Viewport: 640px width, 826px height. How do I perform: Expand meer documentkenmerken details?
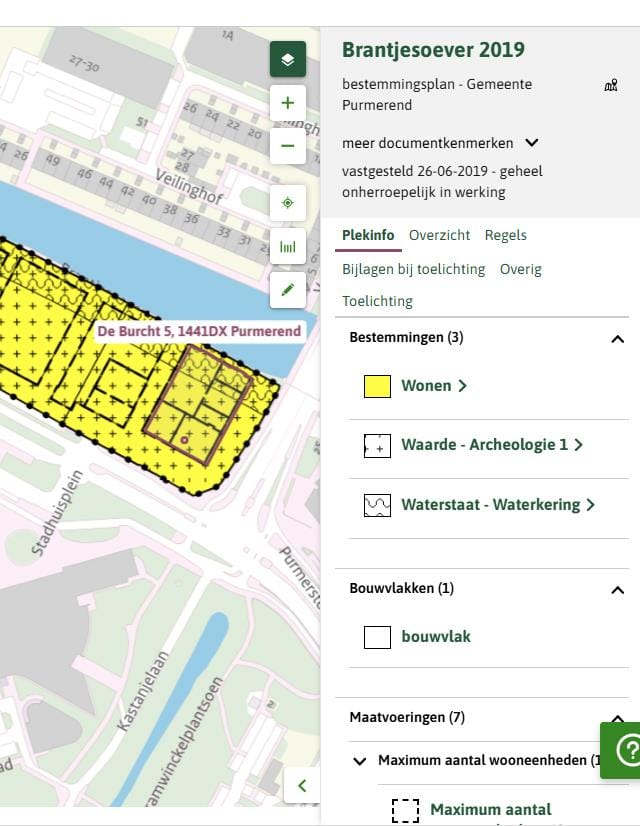tap(532, 143)
